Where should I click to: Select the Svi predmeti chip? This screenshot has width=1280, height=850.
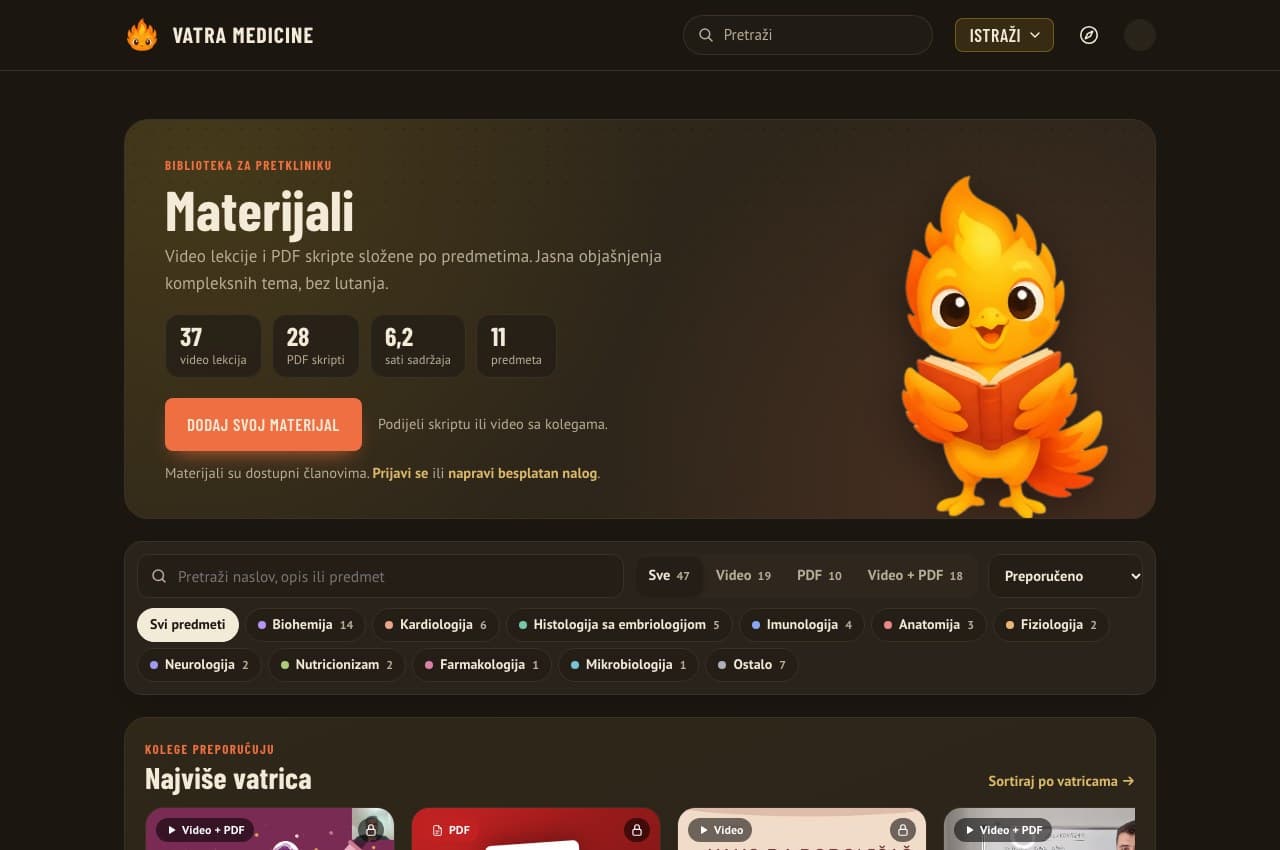click(x=188, y=624)
